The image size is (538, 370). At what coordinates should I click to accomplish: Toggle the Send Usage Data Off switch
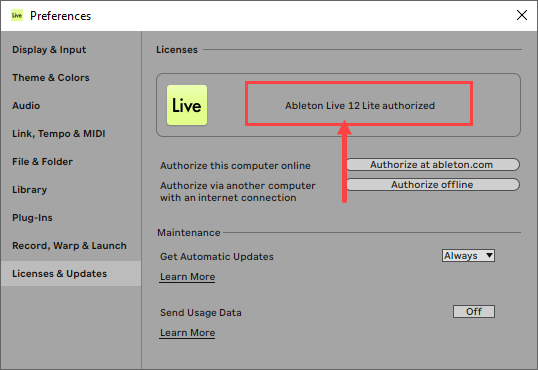tap(474, 312)
